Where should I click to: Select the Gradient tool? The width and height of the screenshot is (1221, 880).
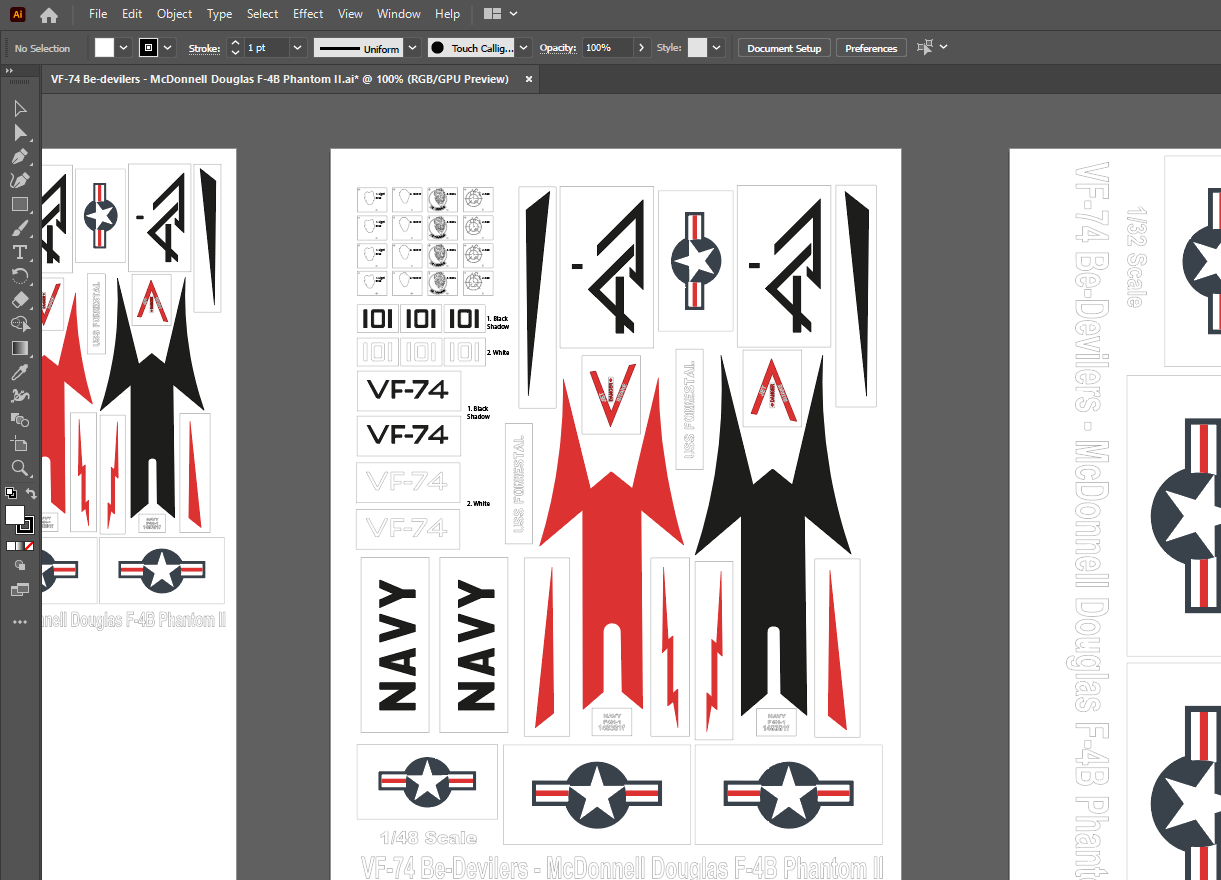19,348
